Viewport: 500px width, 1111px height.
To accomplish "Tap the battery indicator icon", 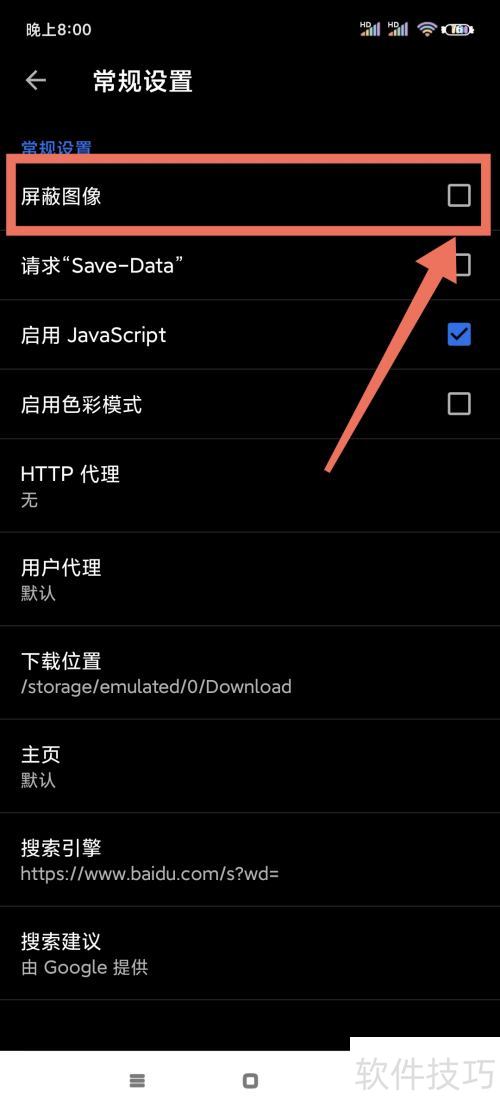I will point(458,29).
